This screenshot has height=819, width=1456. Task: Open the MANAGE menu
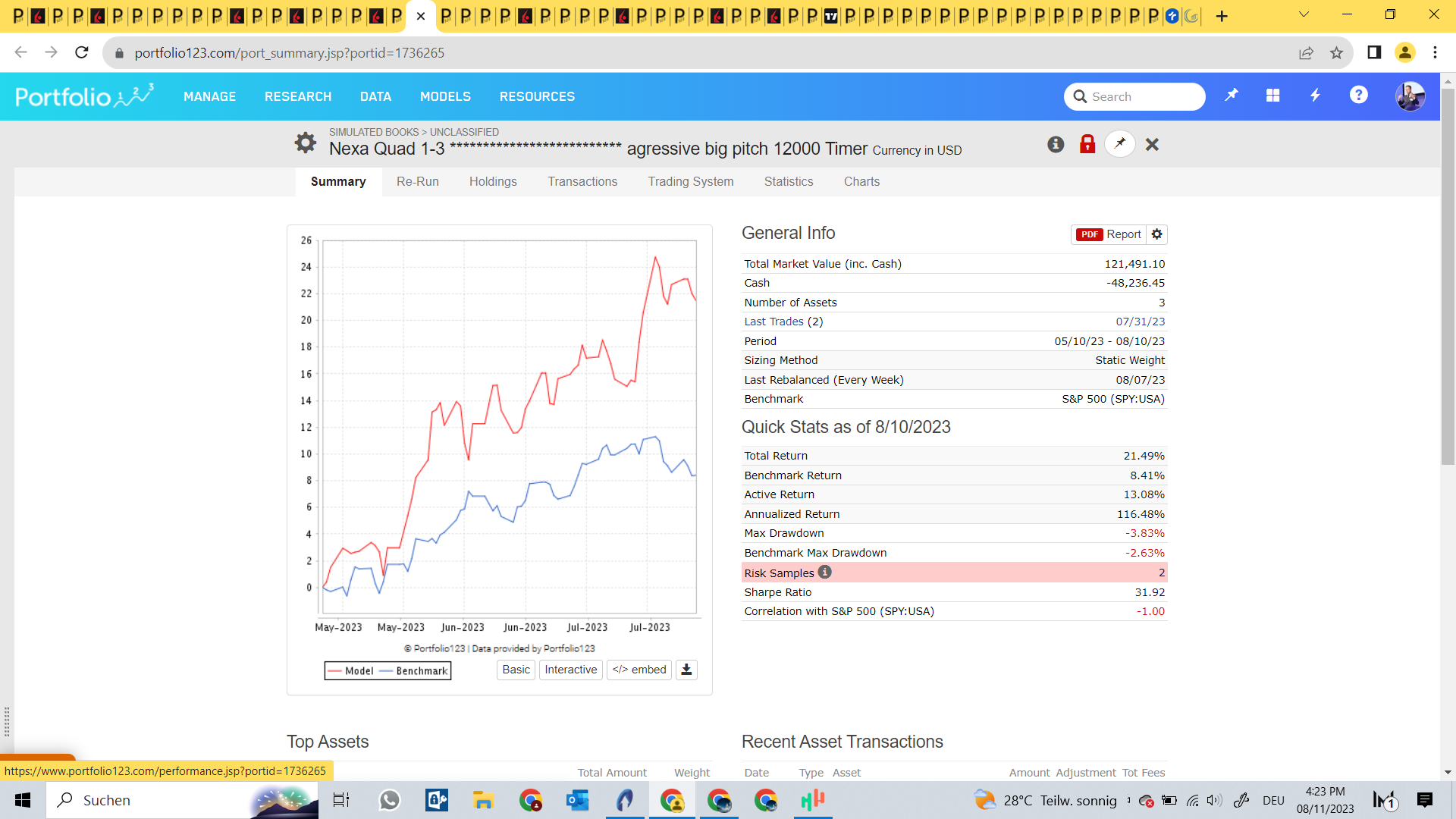tap(209, 96)
